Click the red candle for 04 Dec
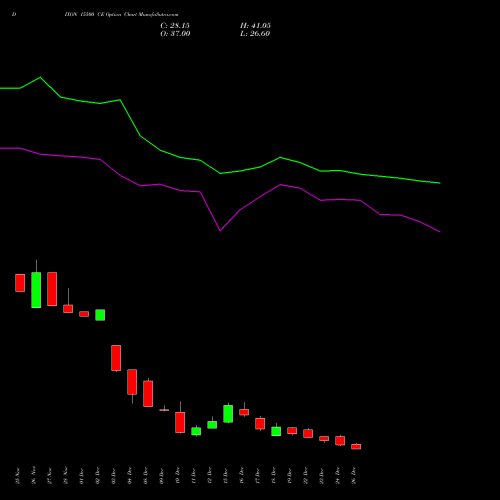 click(x=132, y=382)
